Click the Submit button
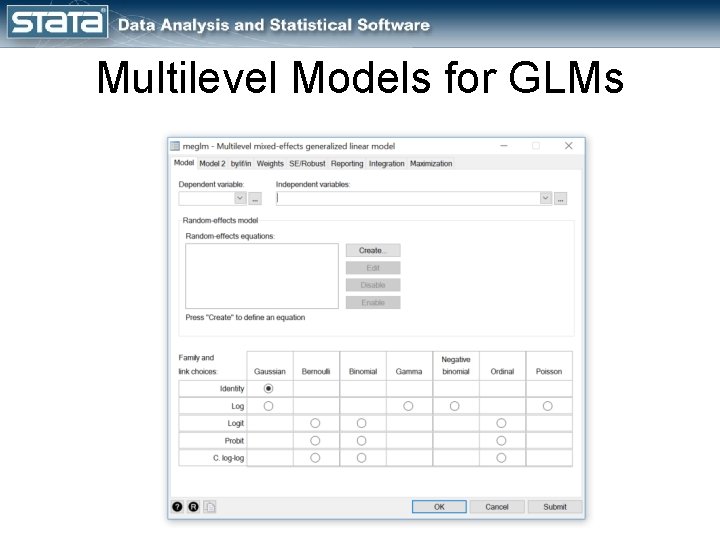720x540 pixels. coord(555,506)
